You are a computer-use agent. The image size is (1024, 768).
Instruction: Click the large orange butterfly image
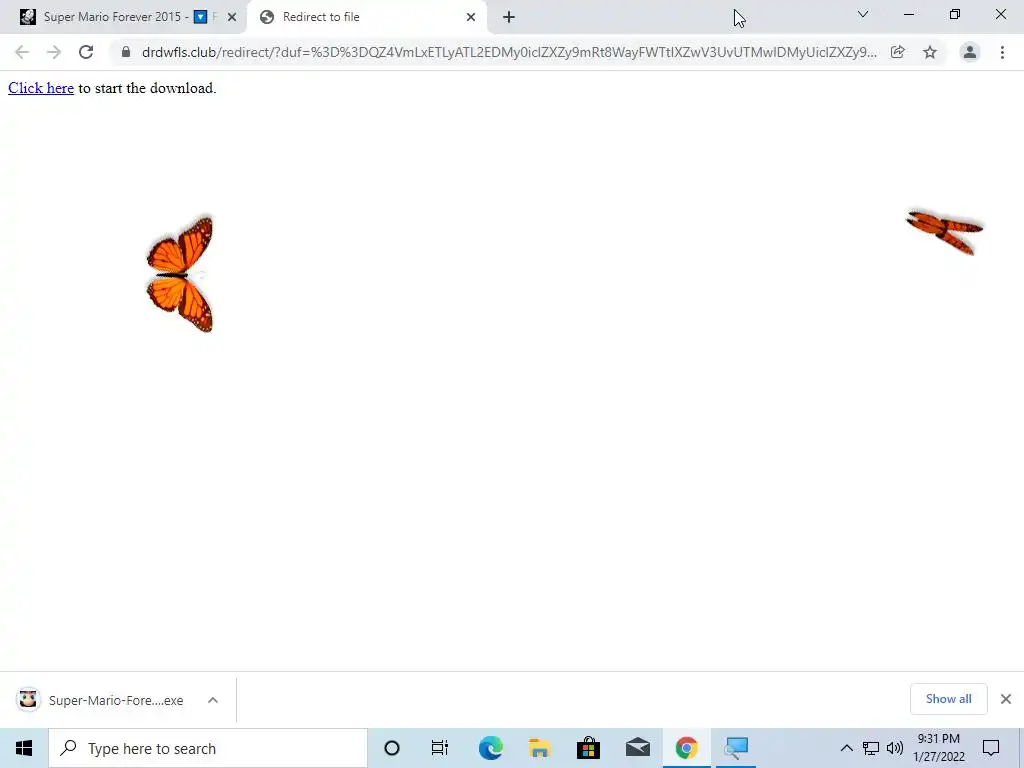tap(180, 275)
